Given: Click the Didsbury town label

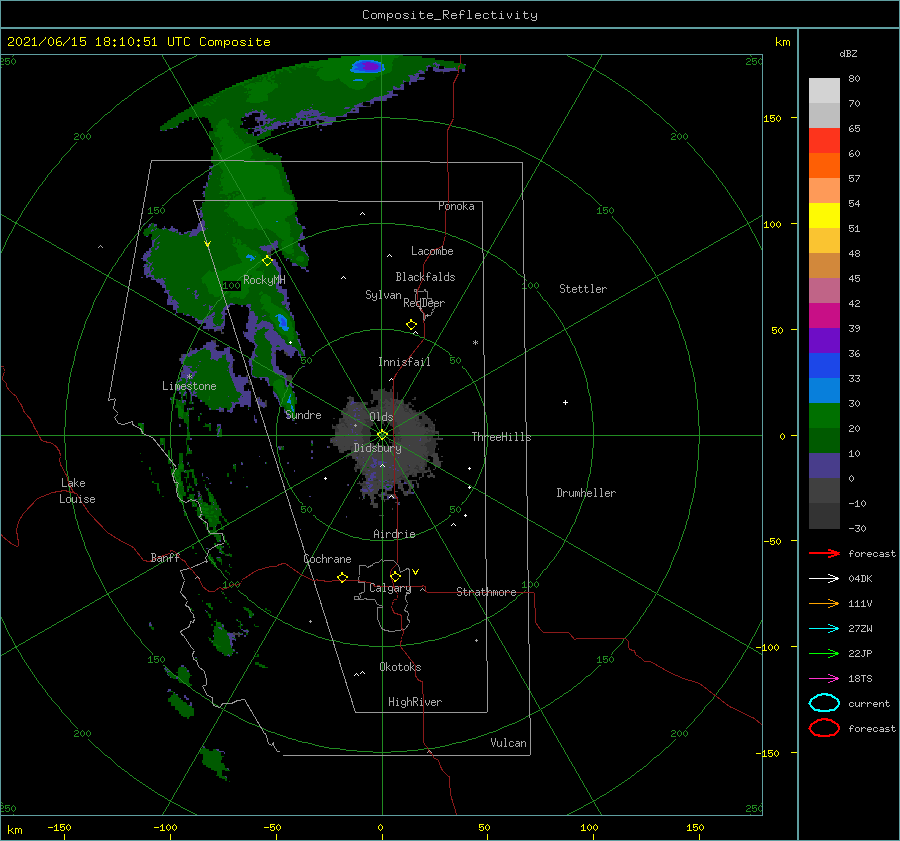Looking at the screenshot, I should click(x=377, y=448).
